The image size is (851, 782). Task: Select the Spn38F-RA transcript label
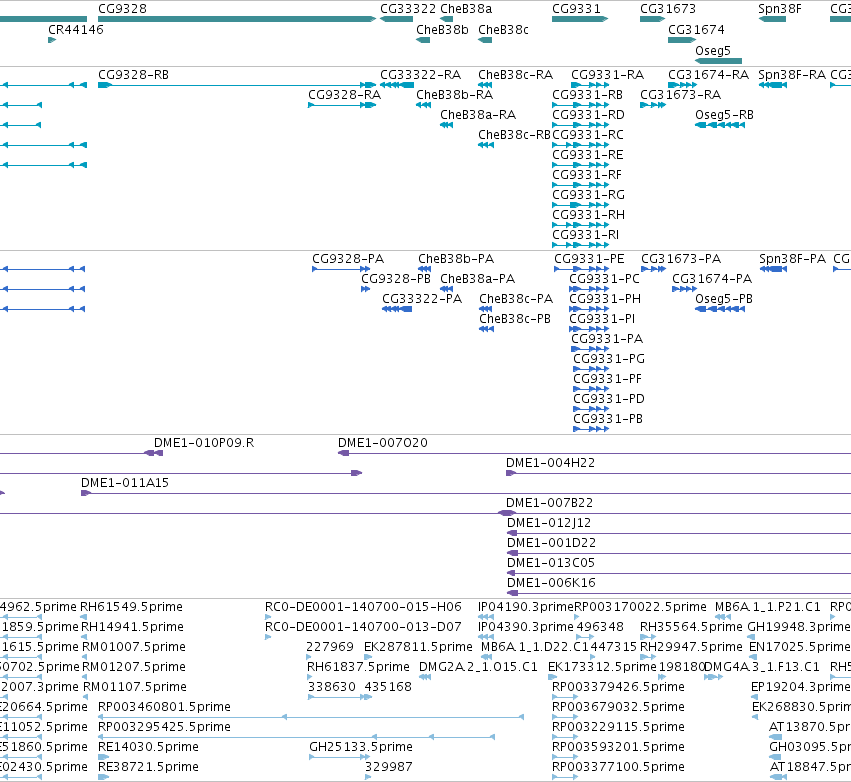(792, 75)
